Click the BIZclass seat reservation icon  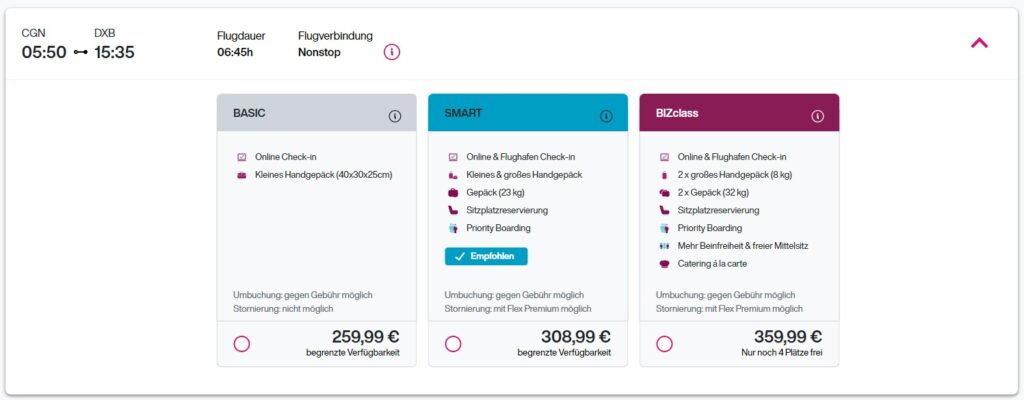pos(665,210)
